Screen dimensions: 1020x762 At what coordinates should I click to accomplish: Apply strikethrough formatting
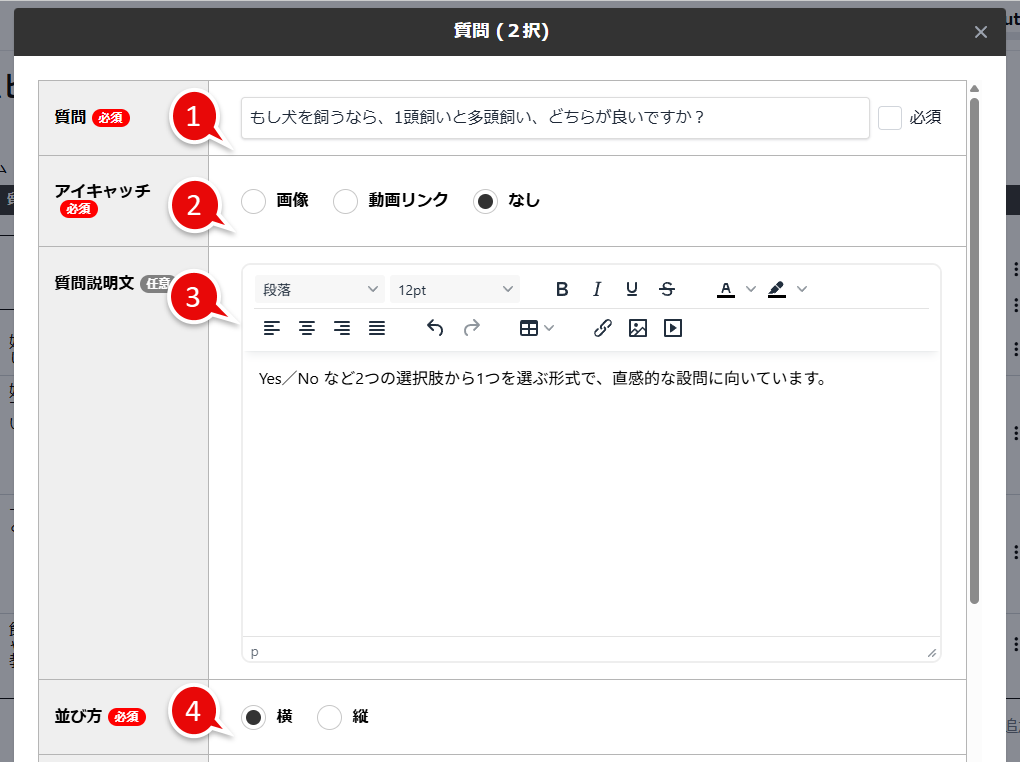tap(667, 289)
